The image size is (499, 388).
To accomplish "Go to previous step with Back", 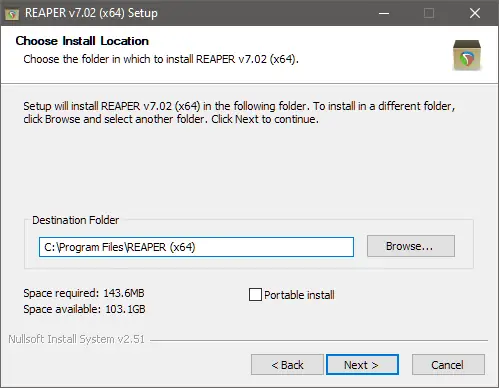I will 287,365.
